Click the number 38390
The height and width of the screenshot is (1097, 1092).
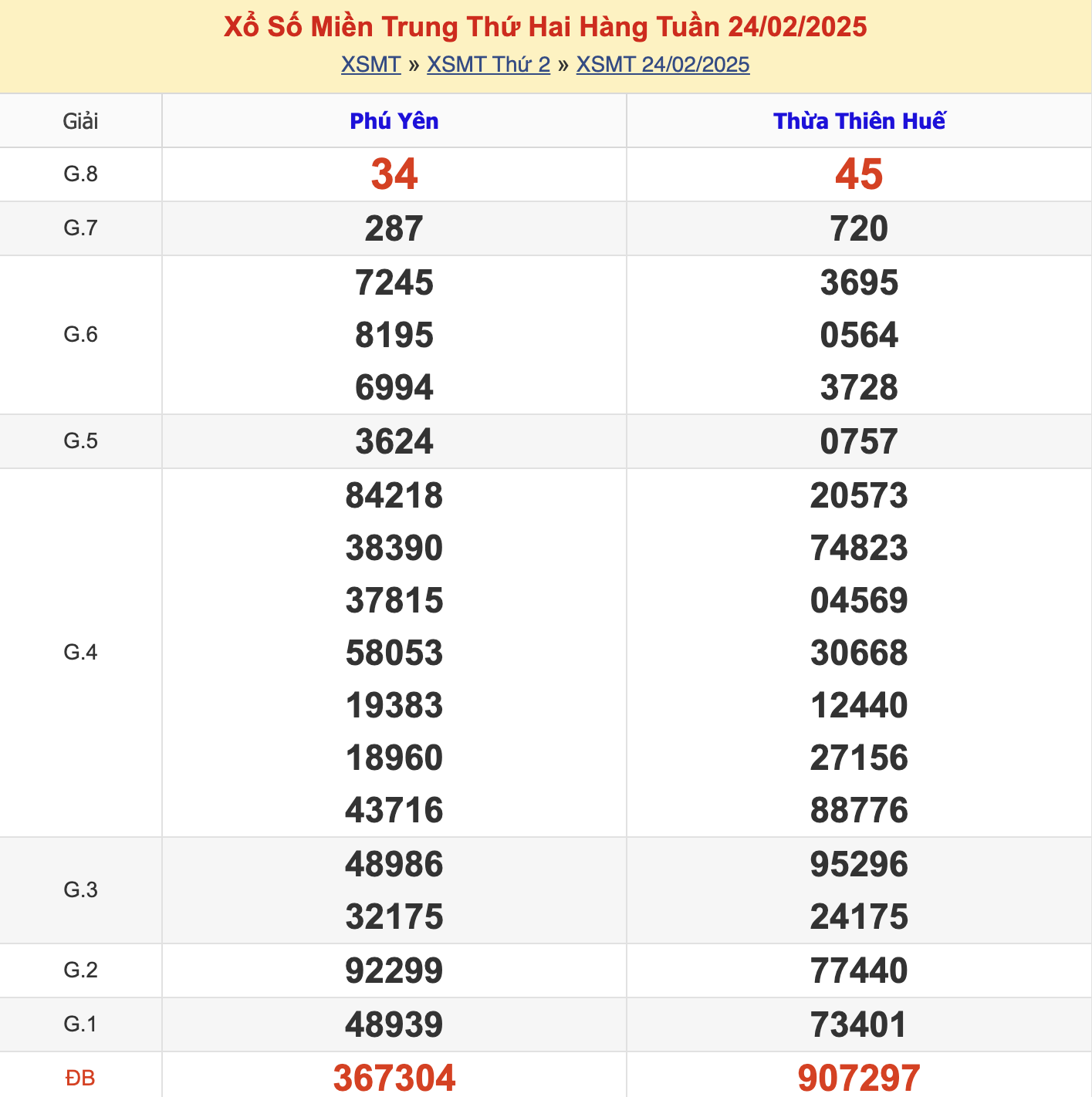pos(394,548)
